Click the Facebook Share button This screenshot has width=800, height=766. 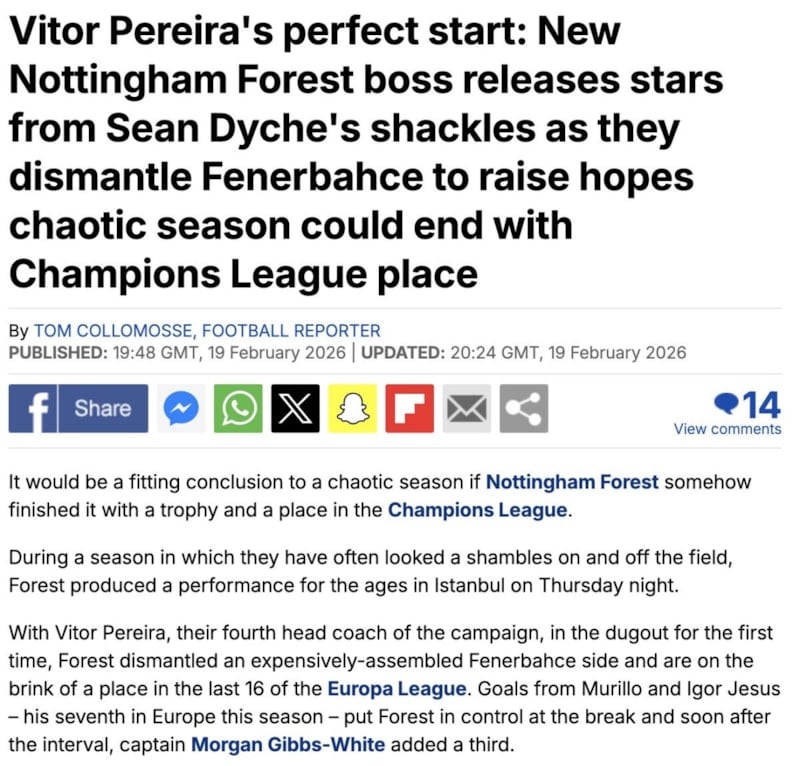78,408
